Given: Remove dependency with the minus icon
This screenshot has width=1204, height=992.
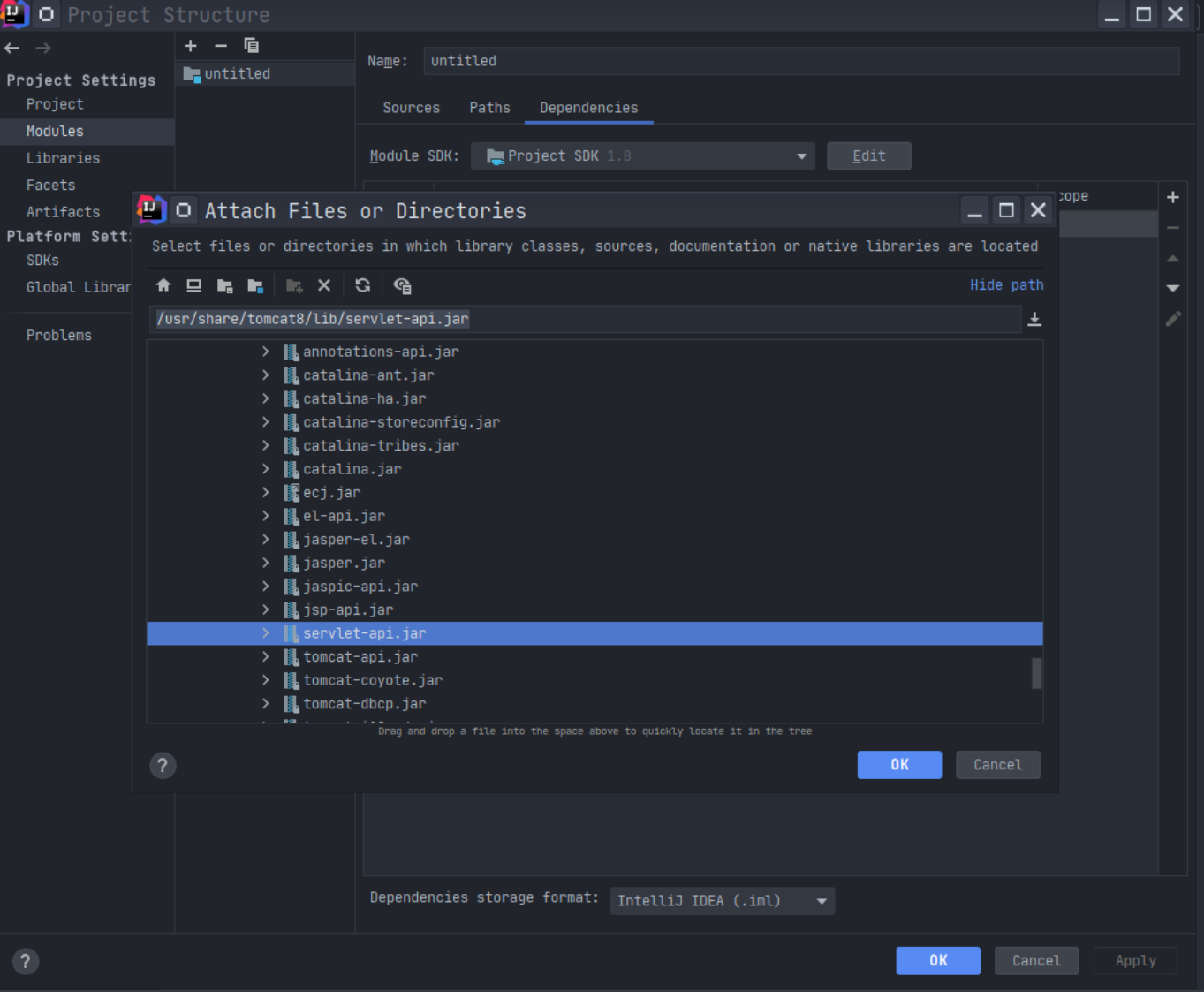Looking at the screenshot, I should click(x=1173, y=228).
